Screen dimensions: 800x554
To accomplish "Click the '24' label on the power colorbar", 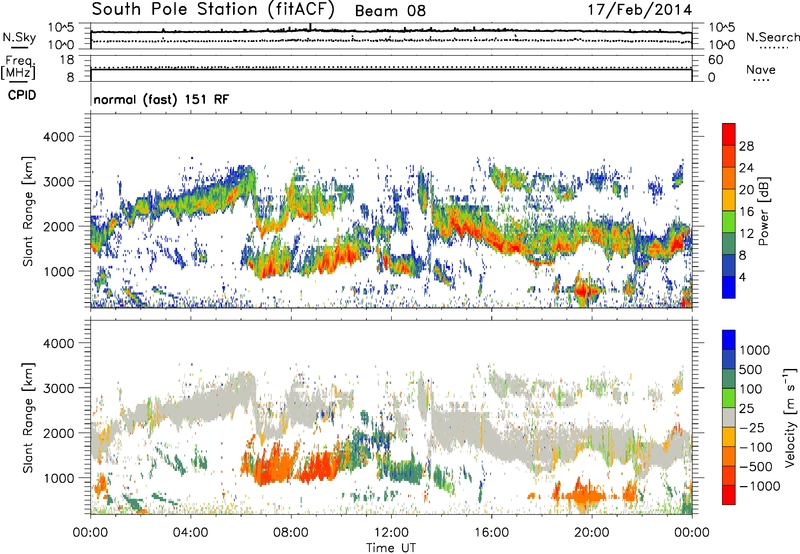I will click(x=746, y=168).
